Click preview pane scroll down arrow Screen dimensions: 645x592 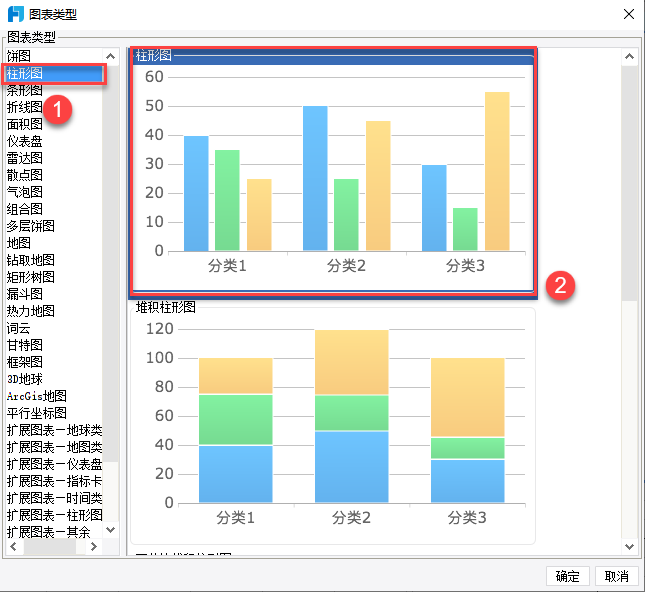coord(629,546)
